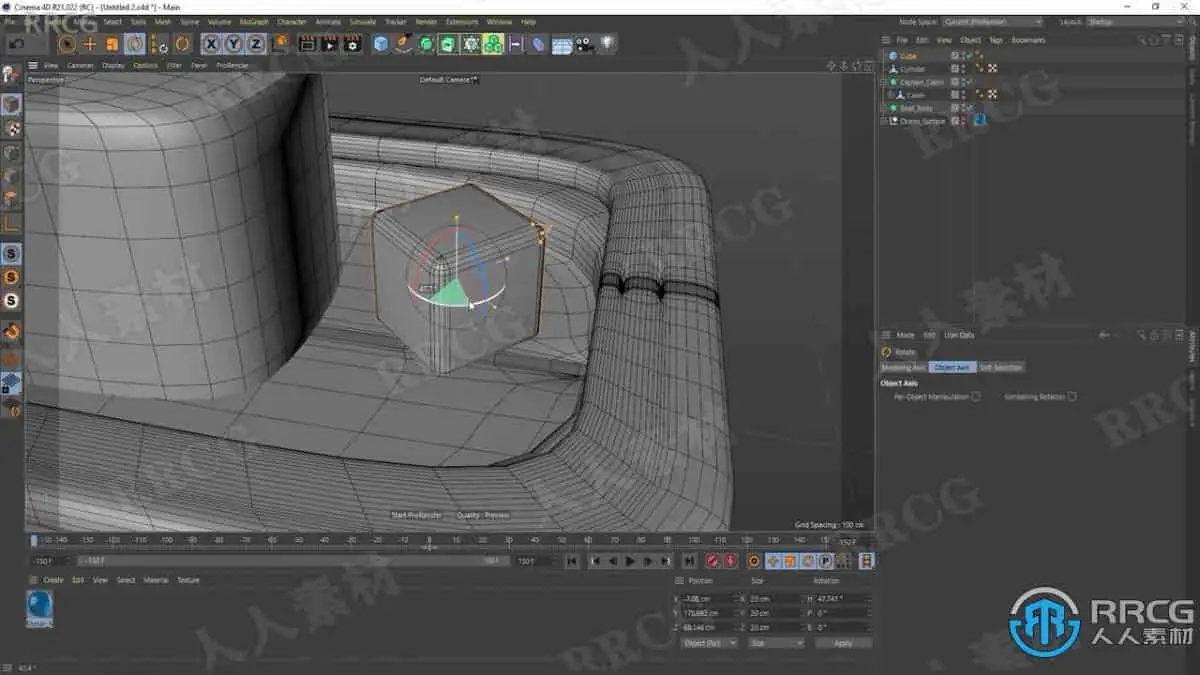Click the Record Active Objects button
This screenshot has height=675, width=1200.
coord(713,562)
